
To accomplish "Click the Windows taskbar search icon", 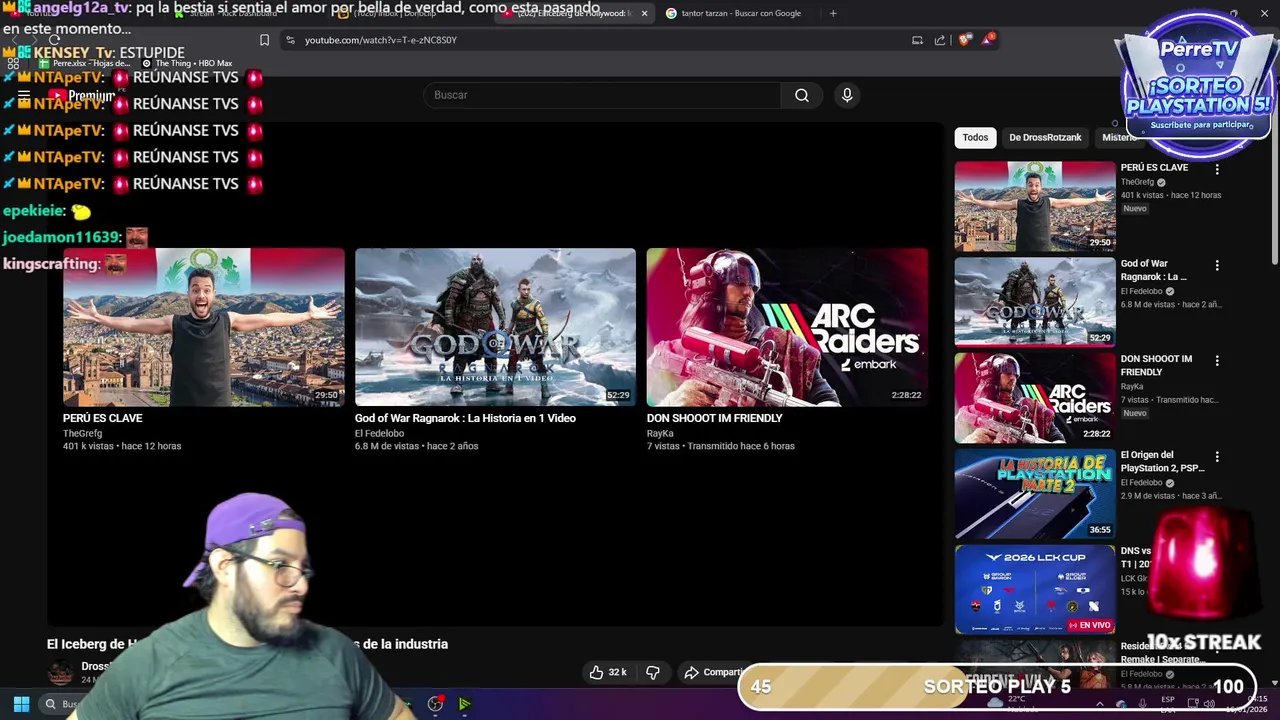I will tap(50, 704).
